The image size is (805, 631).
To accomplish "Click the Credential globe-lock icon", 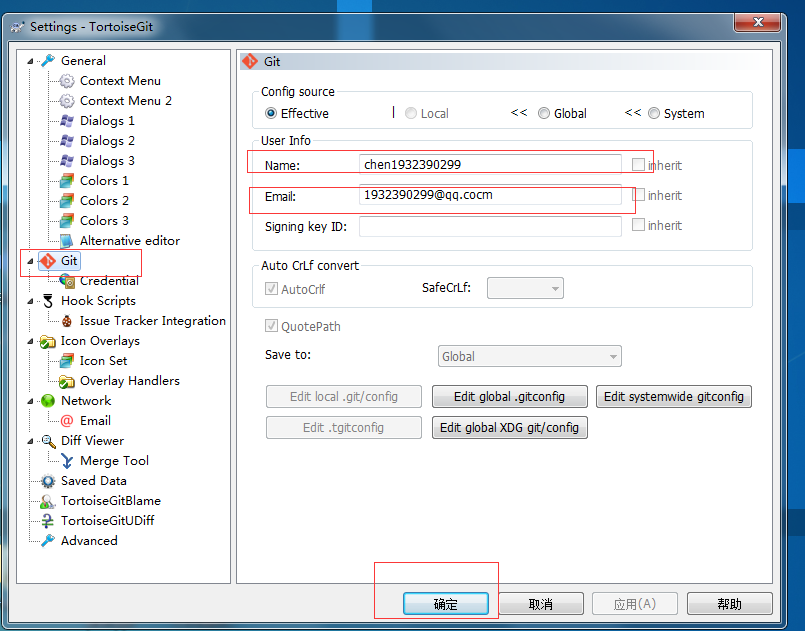I will point(67,281).
